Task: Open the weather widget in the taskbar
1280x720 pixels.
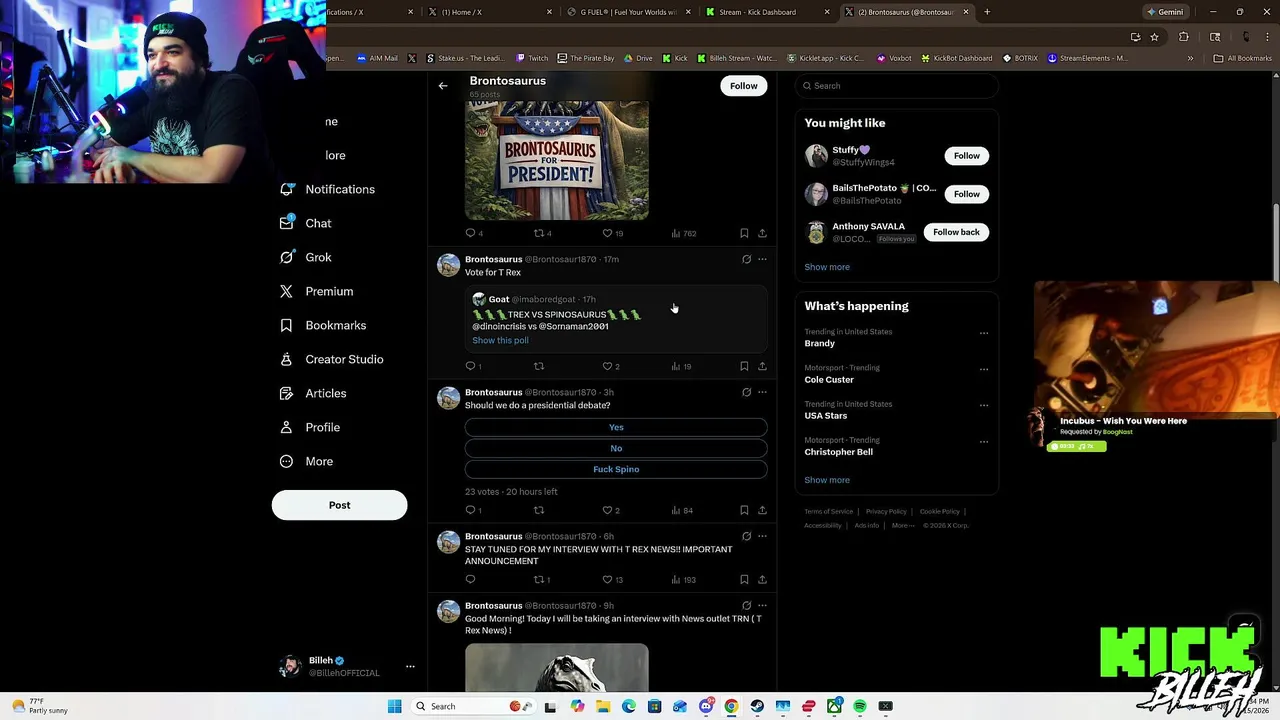Action: click(x=40, y=706)
